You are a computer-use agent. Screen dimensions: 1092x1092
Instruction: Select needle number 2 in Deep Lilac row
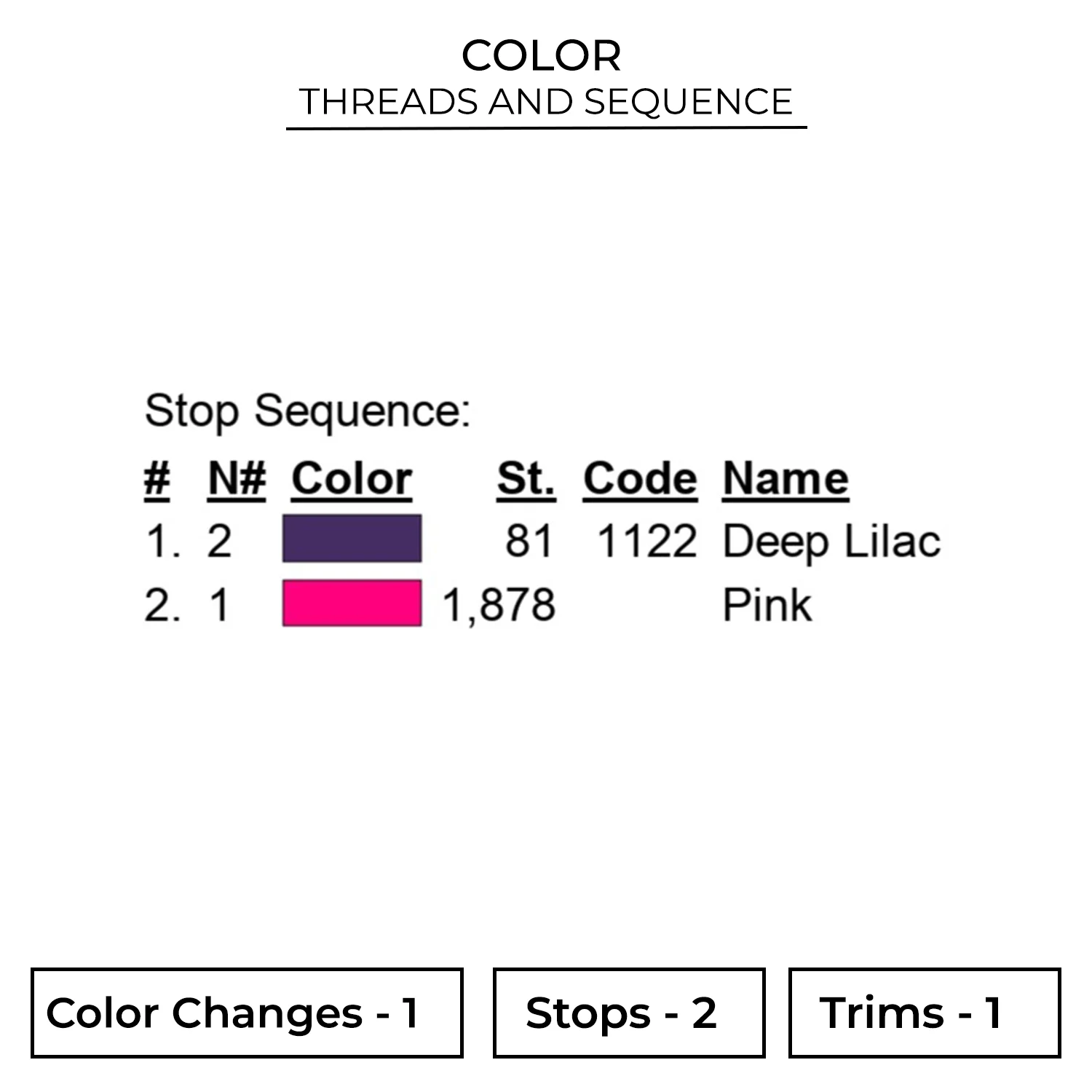(219, 542)
